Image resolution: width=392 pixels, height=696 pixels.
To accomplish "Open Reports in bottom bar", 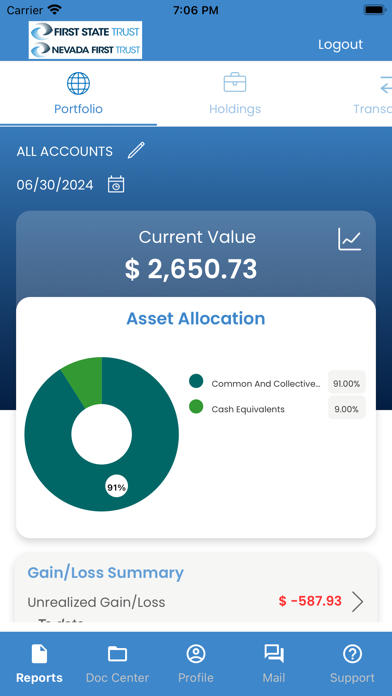I will [40, 664].
